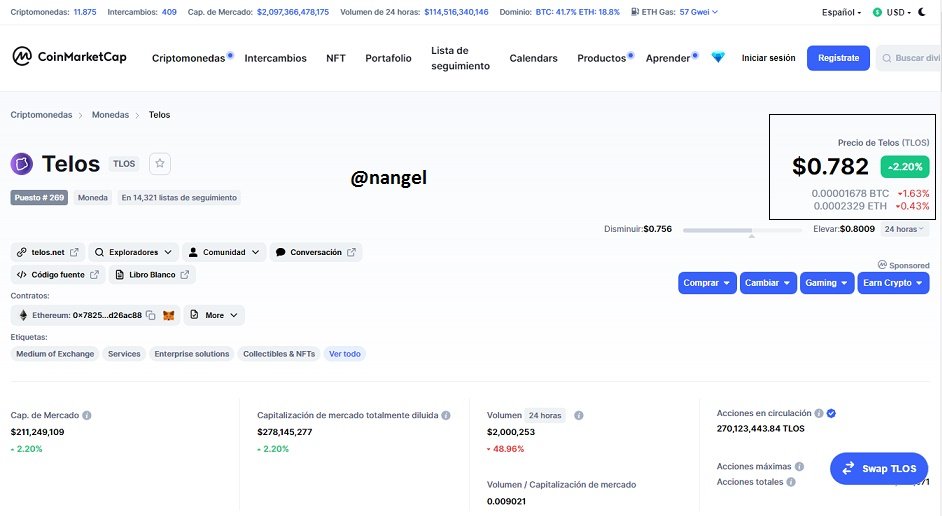Click the 24h volume $114,516,340,146 link
Image resolution: width=942 pixels, height=516 pixels.
(x=456, y=12)
